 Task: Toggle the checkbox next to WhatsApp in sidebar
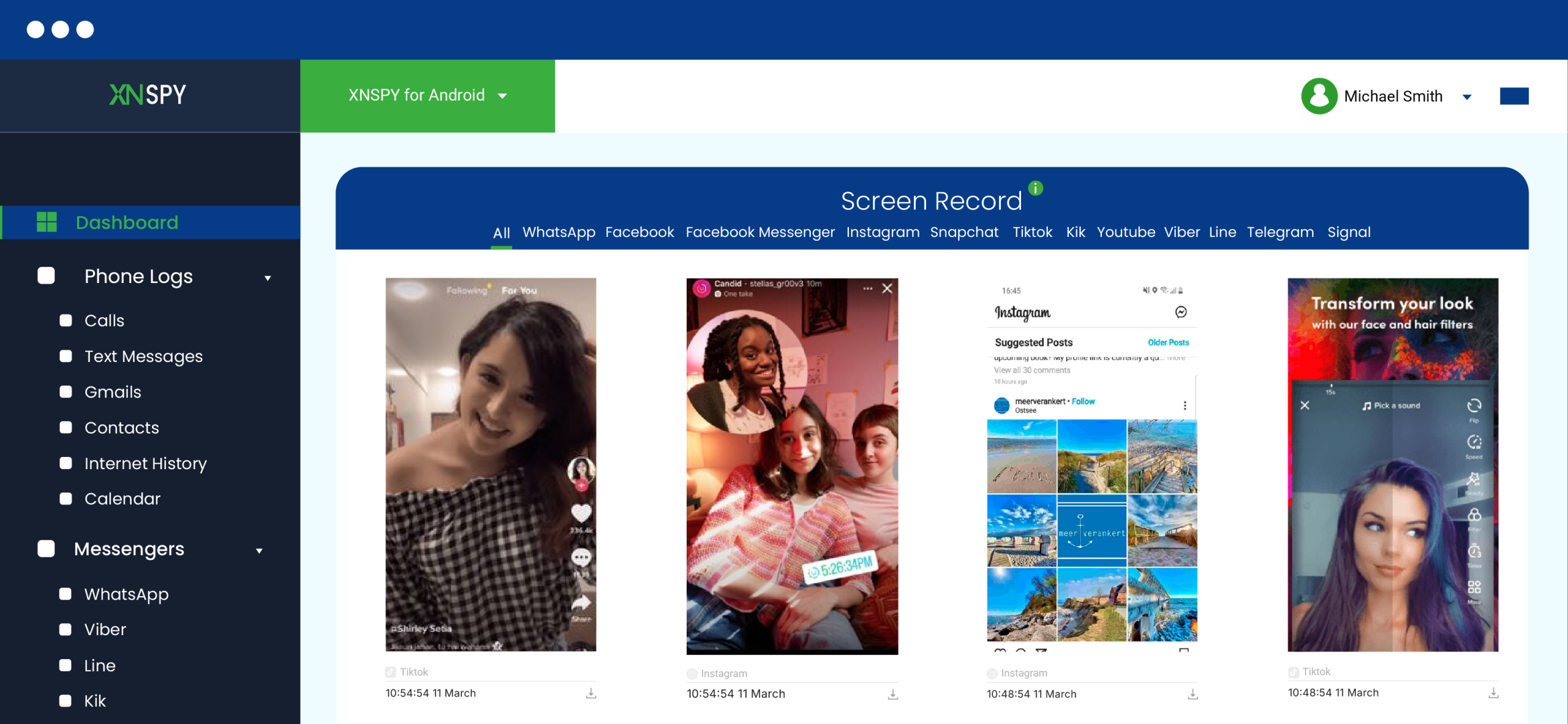coord(65,594)
